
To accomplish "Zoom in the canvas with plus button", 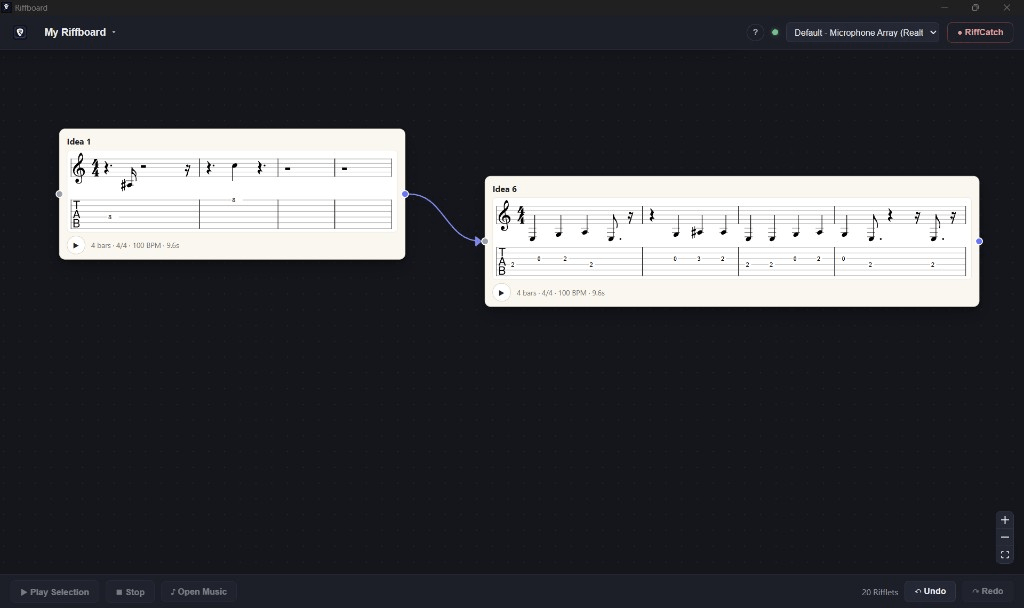I will pyautogui.click(x=1004, y=520).
